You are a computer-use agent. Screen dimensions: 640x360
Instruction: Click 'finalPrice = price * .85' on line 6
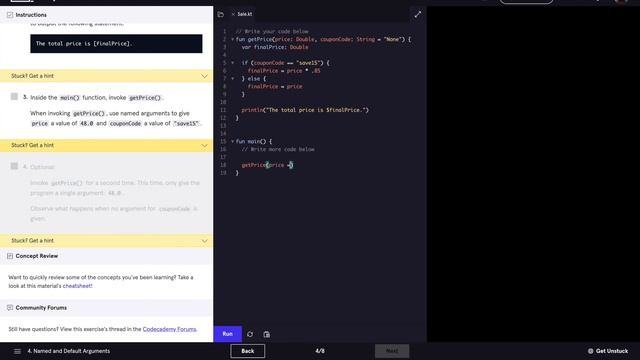tap(284, 71)
